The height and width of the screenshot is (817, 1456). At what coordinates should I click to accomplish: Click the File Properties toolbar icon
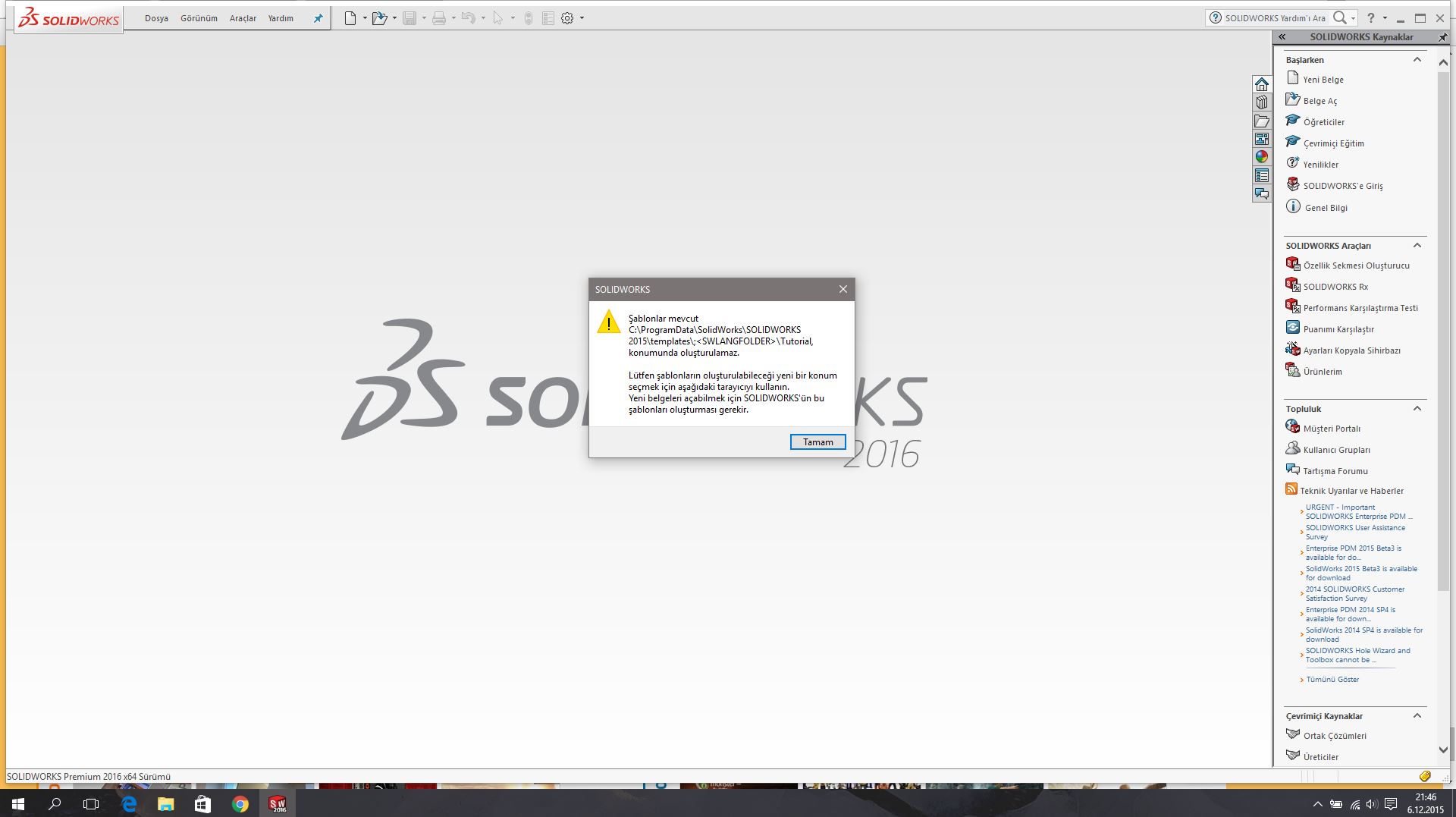pos(548,18)
